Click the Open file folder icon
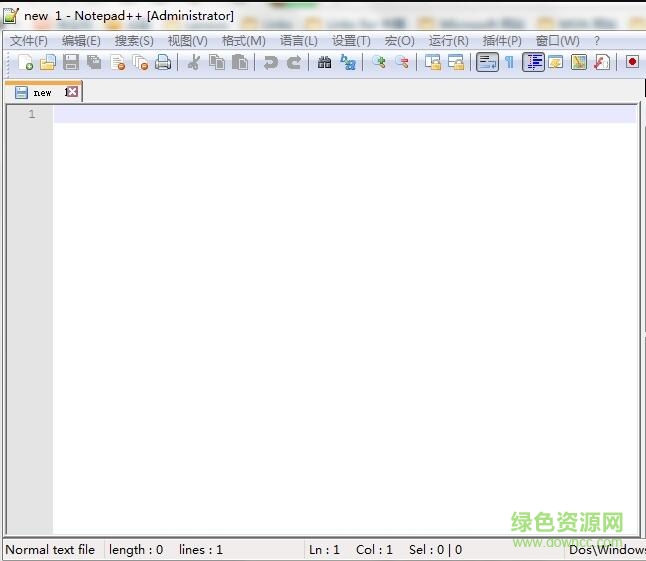This screenshot has width=646, height=561. [47, 62]
